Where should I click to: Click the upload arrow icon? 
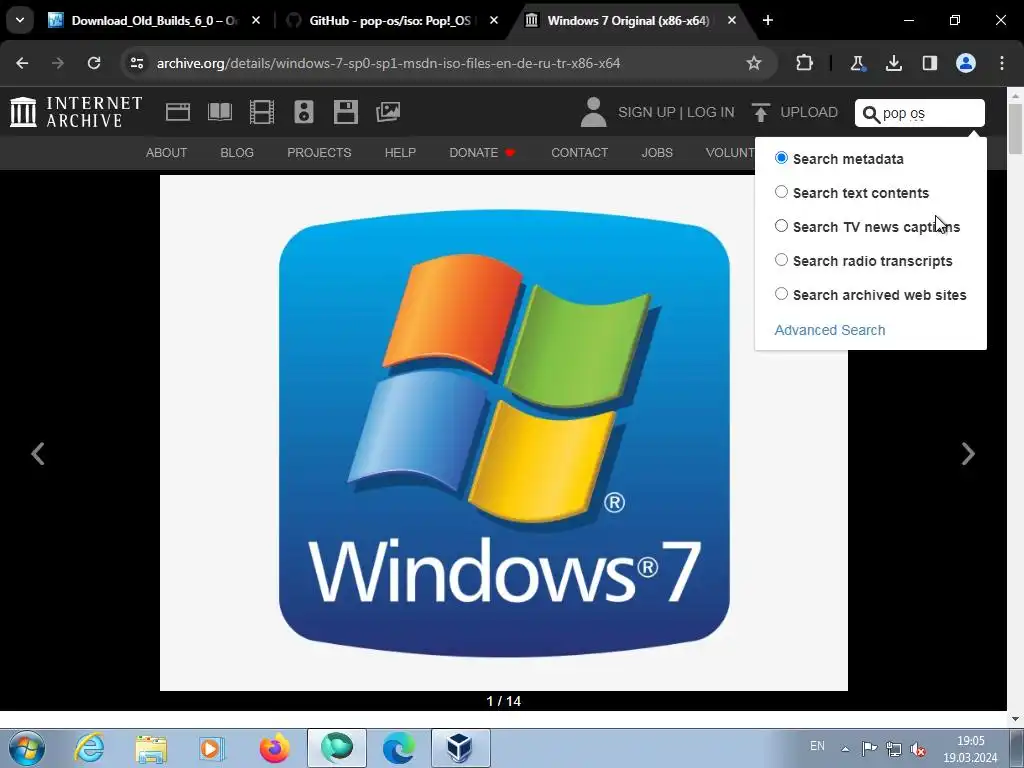[x=760, y=112]
